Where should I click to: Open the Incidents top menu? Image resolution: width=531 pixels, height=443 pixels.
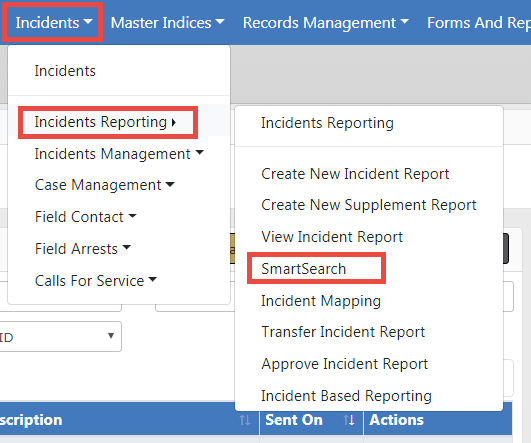54,23
